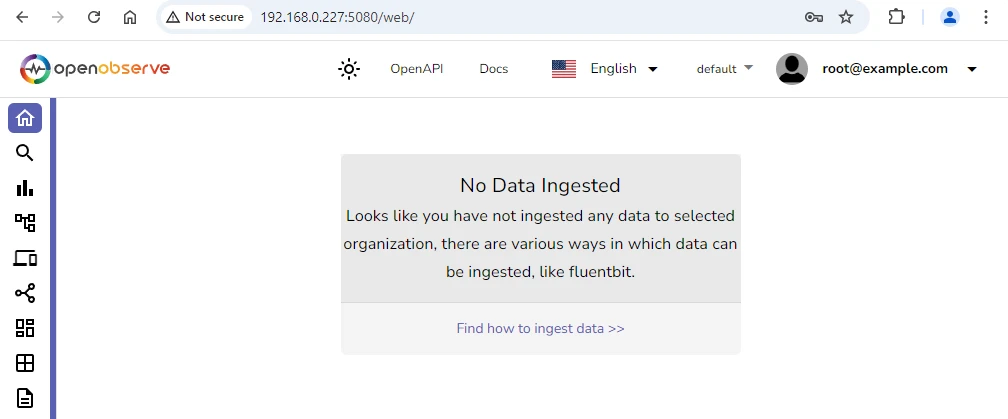Click the OpenObserve logo
Screen dimensions: 1008x419
[x=95, y=69]
